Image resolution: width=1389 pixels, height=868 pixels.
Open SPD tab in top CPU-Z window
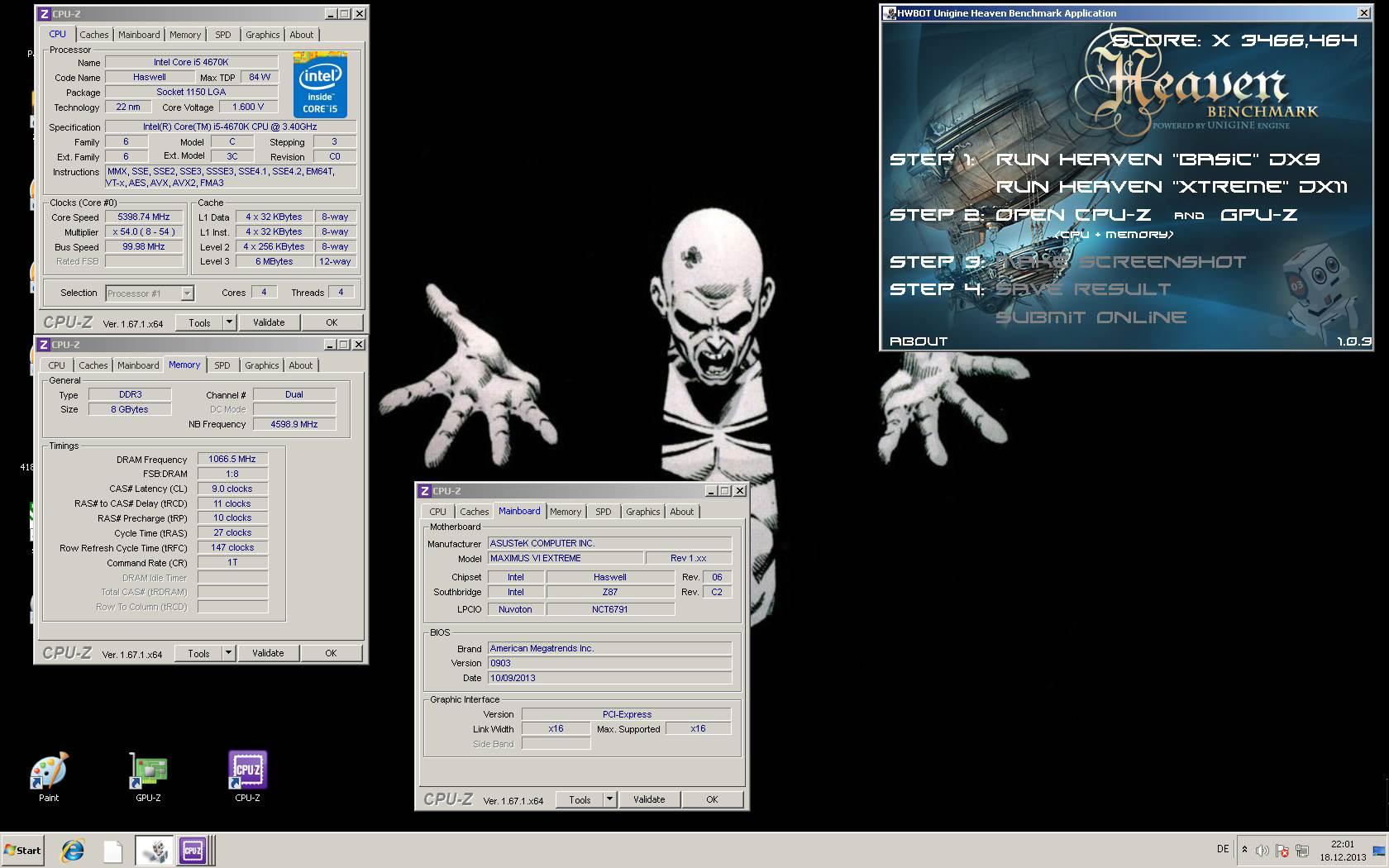223,35
